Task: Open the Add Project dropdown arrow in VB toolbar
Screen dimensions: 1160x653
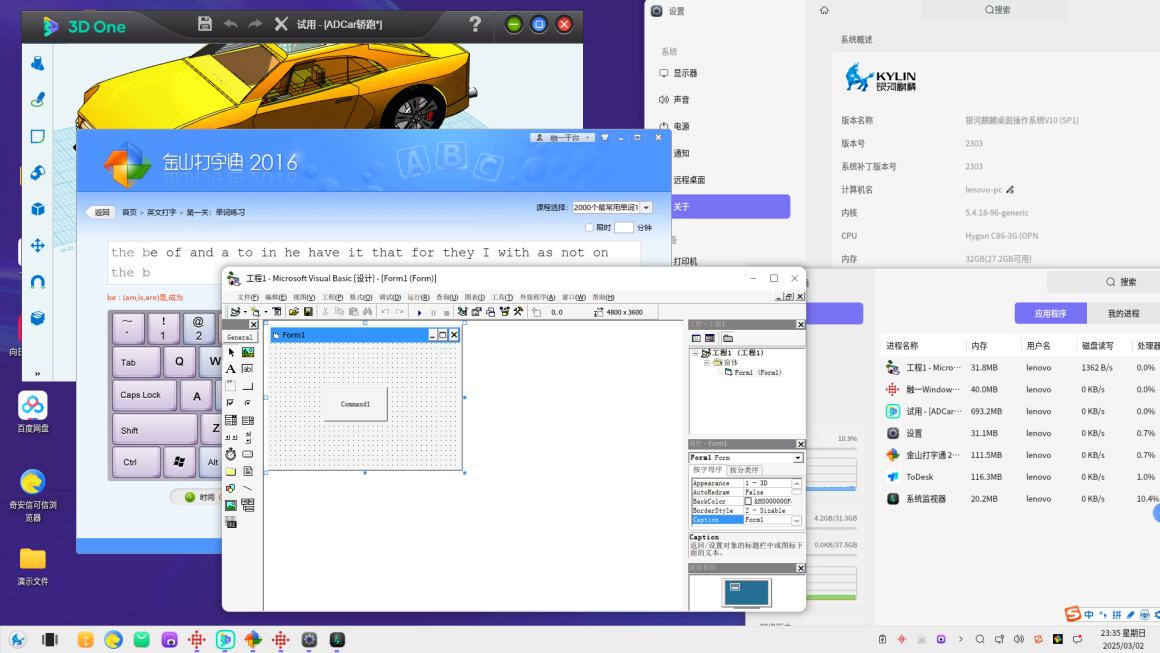Action: pos(245,312)
